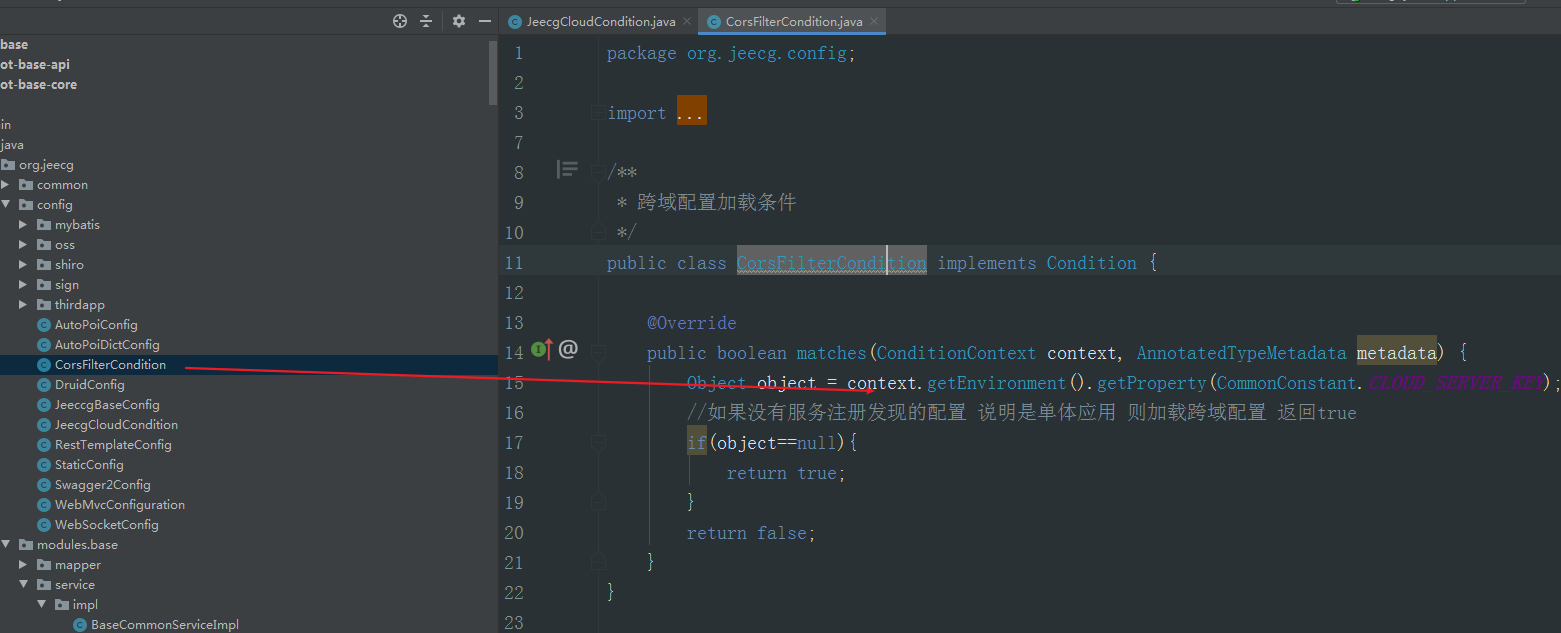Expand the sign folder
Image resolution: width=1561 pixels, height=633 pixels.
click(23, 285)
